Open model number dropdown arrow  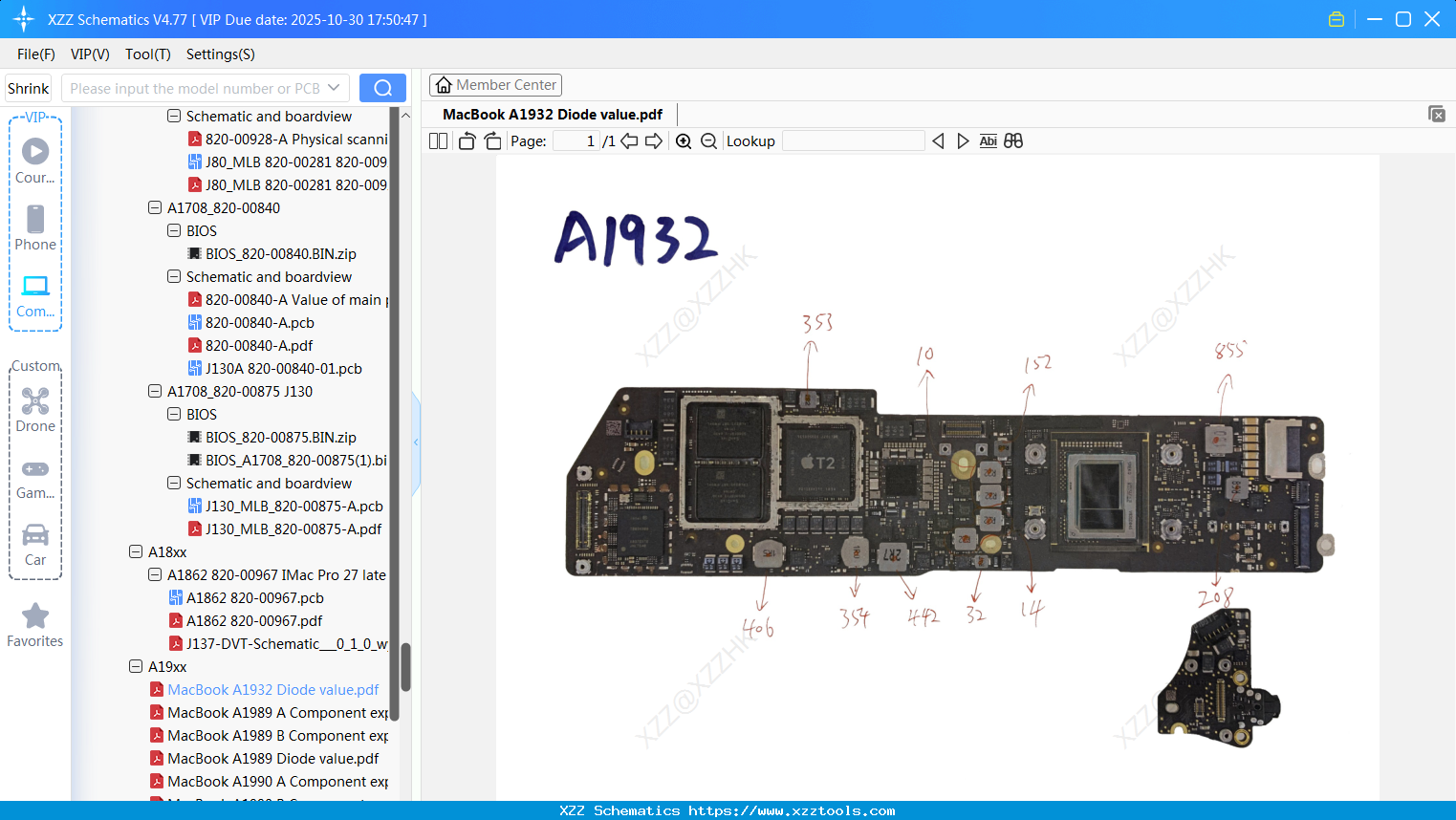coord(334,88)
